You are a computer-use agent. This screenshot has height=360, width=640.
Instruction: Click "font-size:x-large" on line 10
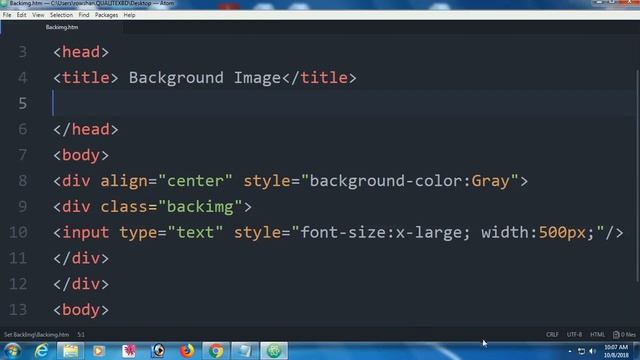pyautogui.click(x=381, y=233)
